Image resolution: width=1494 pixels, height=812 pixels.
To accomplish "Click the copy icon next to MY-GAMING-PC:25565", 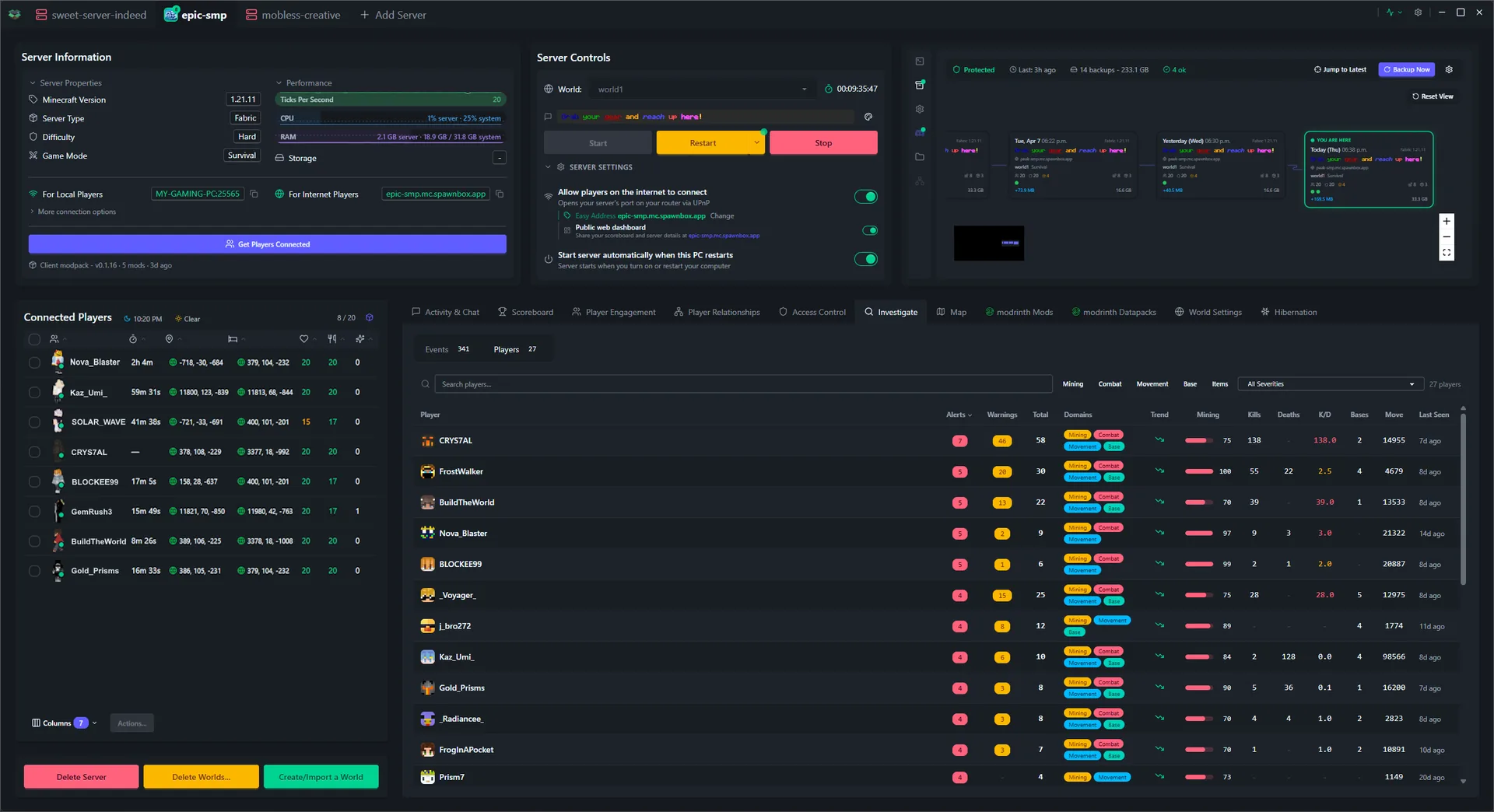I will (254, 194).
